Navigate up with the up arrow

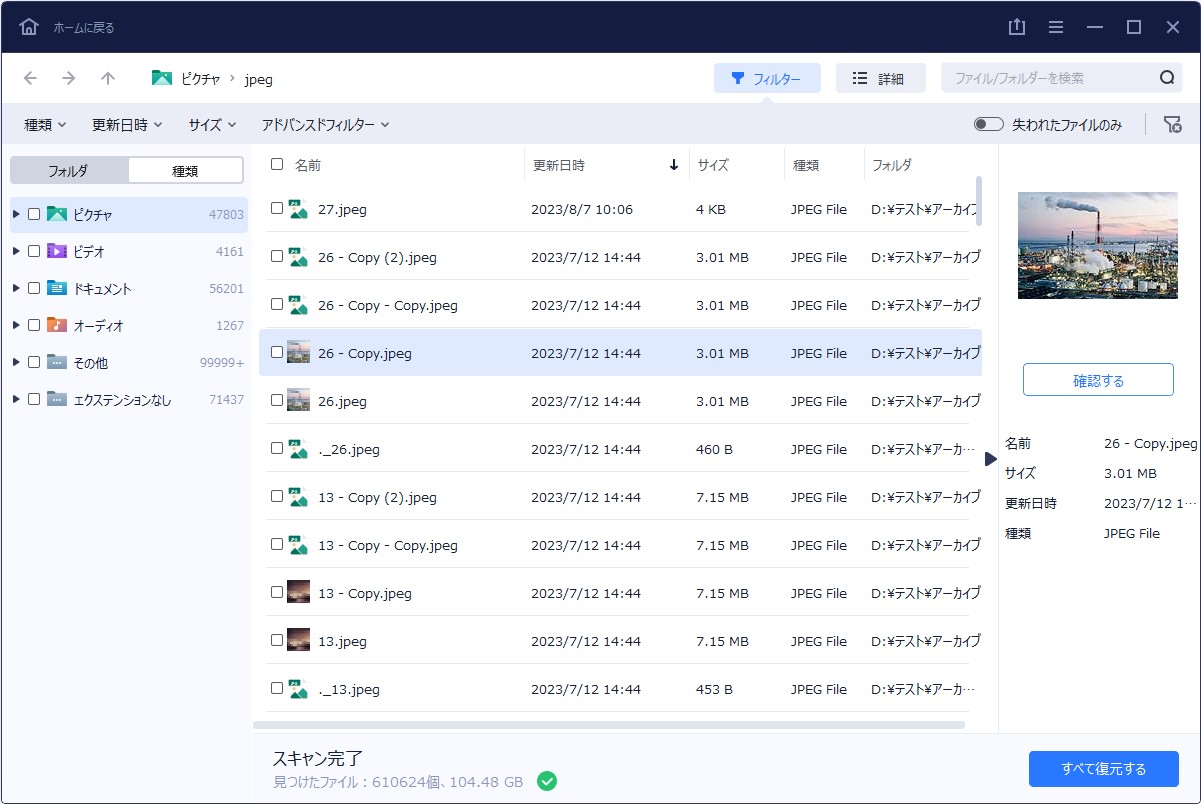[108, 78]
